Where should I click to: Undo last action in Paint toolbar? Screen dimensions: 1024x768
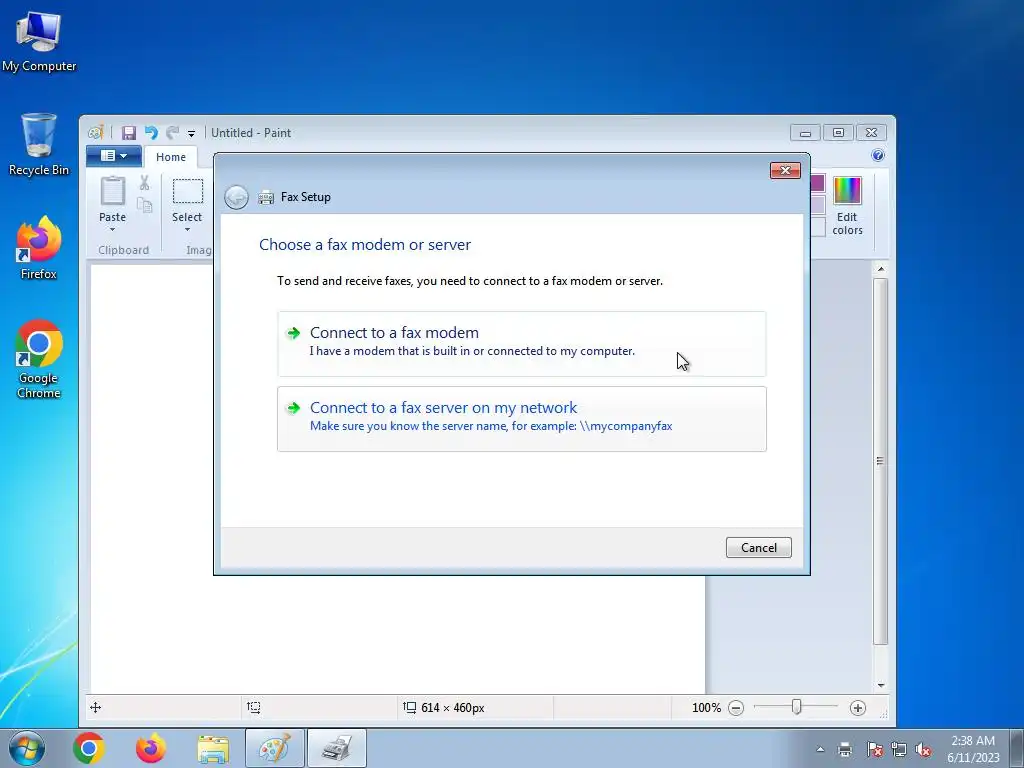151,133
